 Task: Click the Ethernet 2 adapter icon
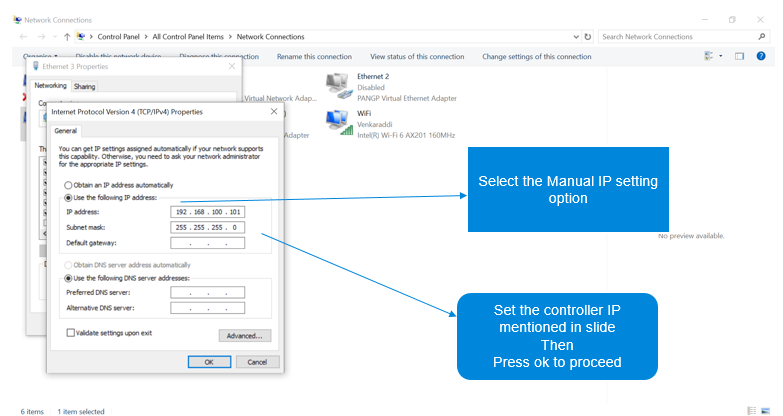pyautogui.click(x=339, y=85)
